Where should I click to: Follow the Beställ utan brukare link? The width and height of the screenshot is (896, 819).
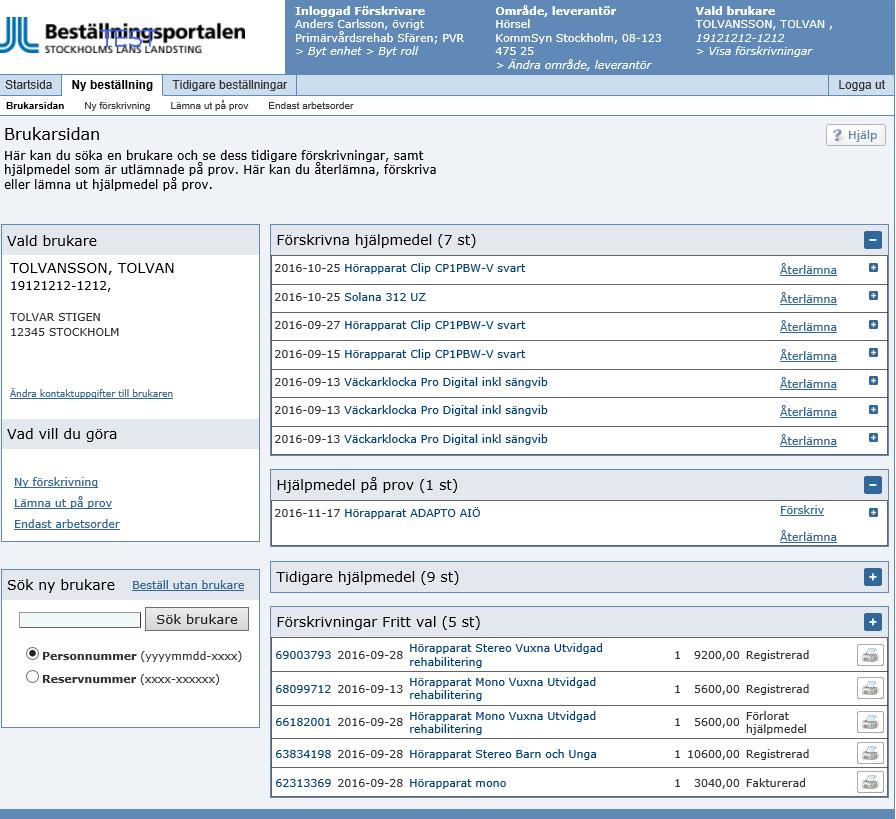[188, 585]
